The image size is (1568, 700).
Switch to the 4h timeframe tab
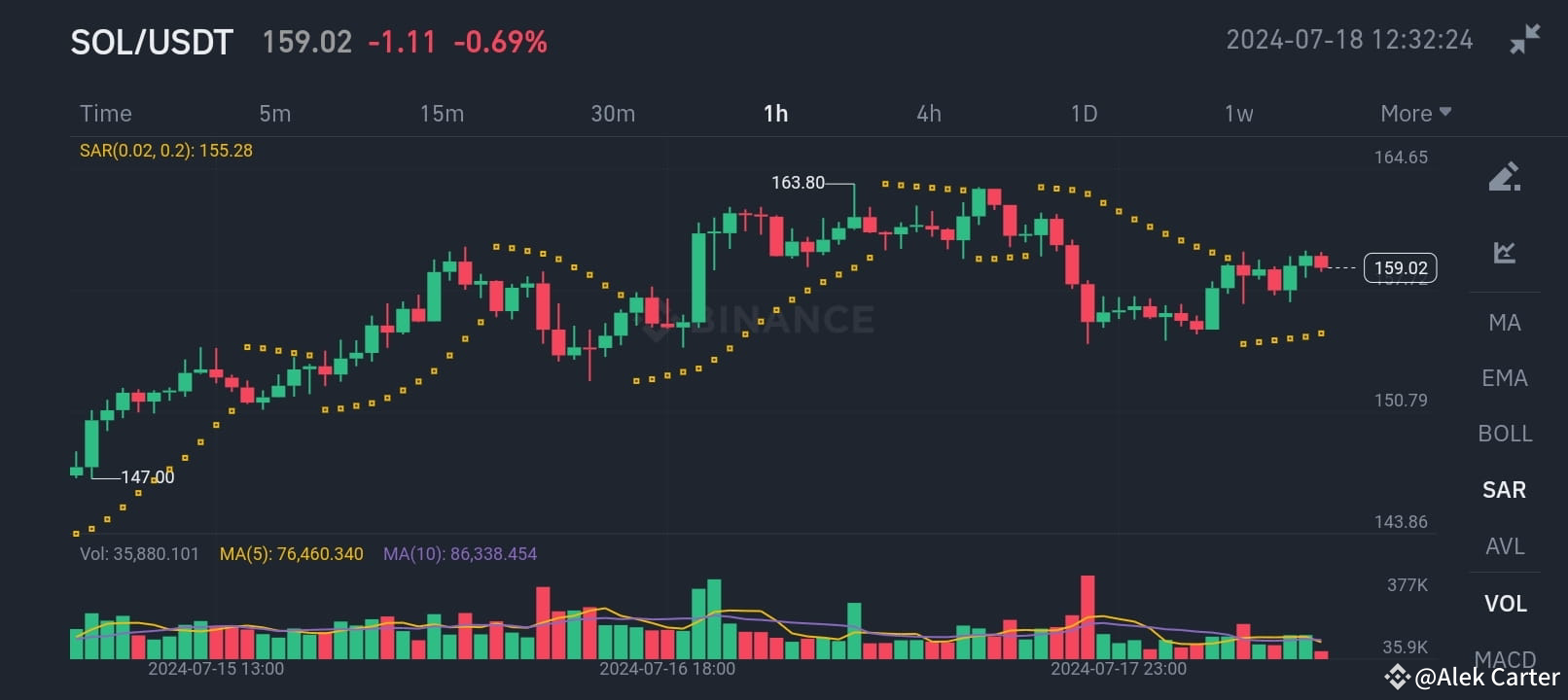(x=928, y=113)
